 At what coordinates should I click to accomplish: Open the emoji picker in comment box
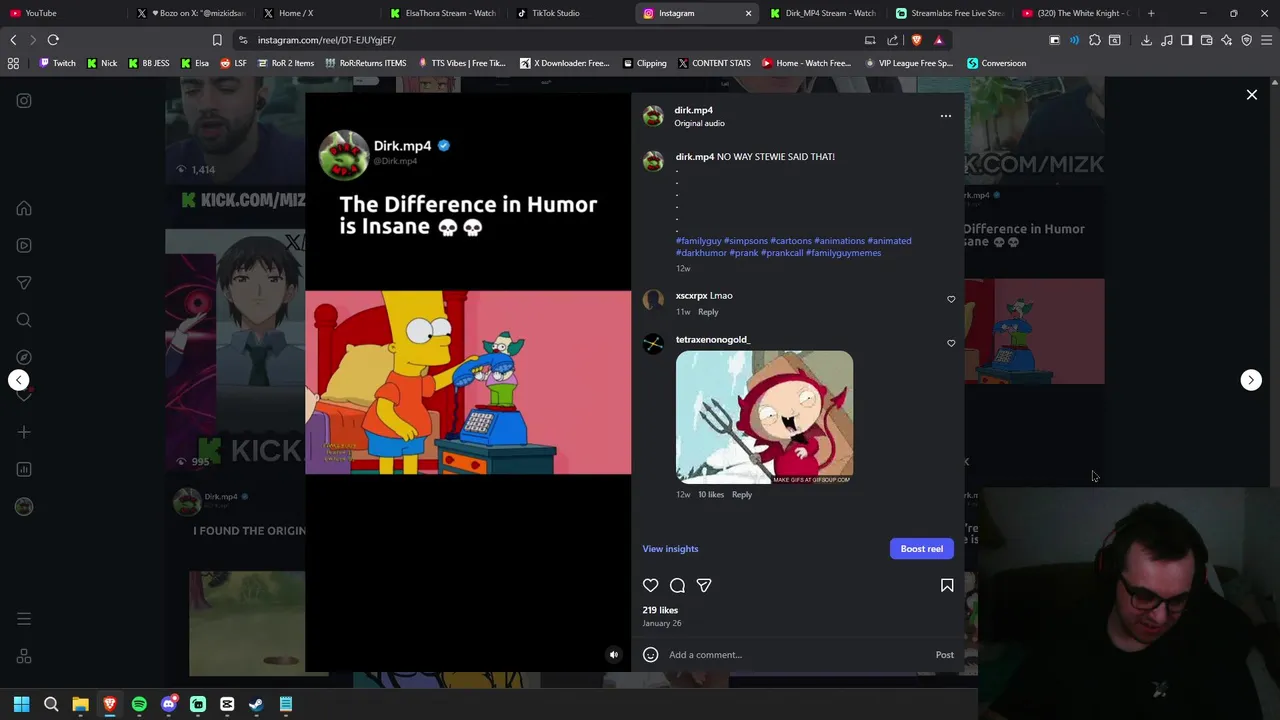click(651, 655)
